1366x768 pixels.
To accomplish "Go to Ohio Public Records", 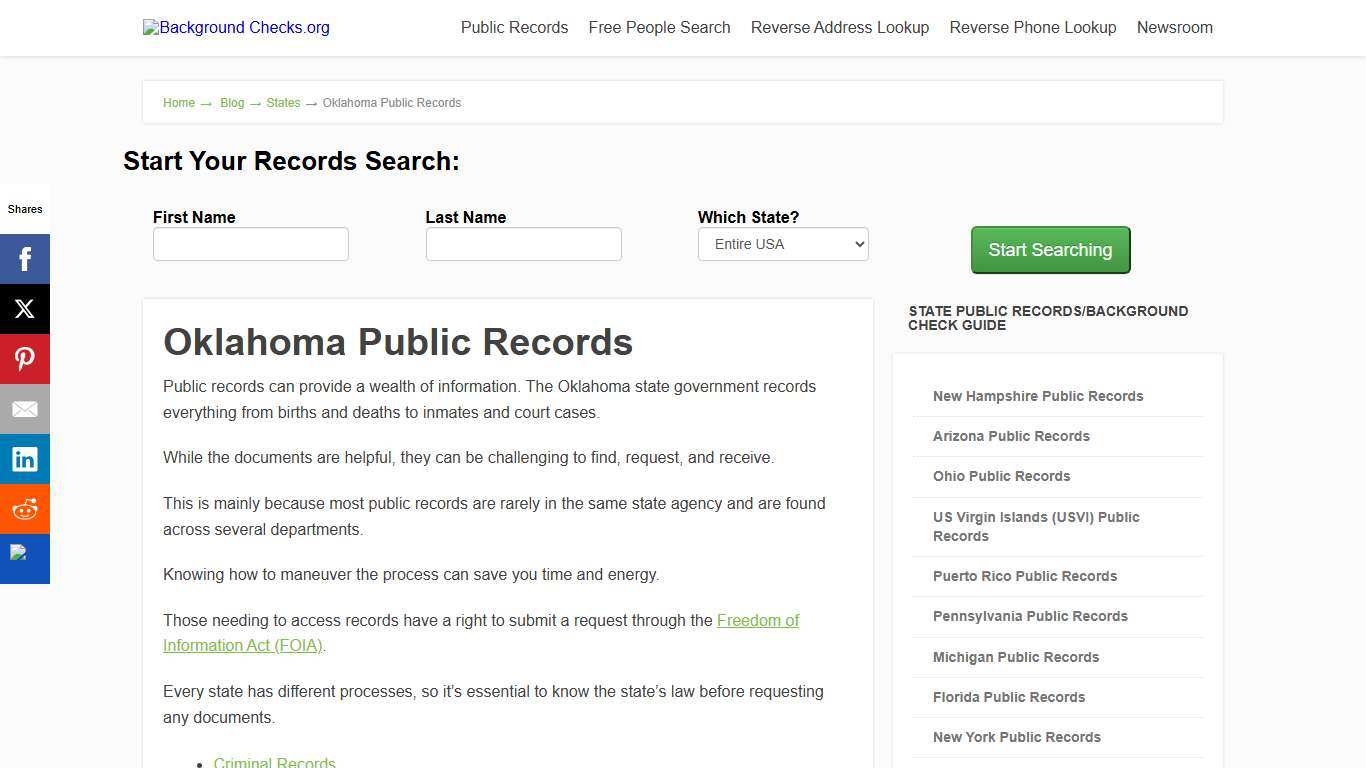I will pos(1001,476).
